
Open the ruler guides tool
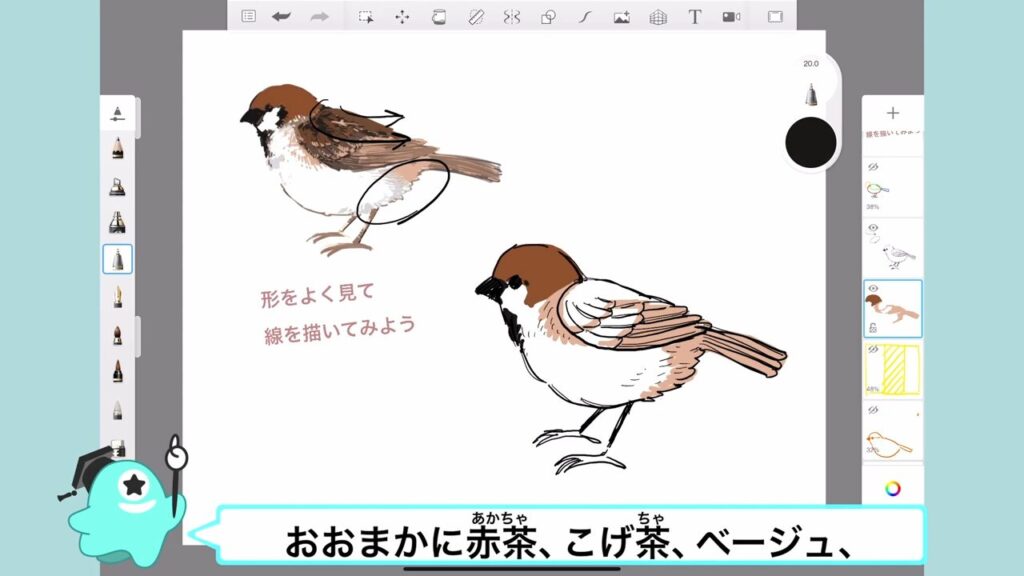[475, 16]
